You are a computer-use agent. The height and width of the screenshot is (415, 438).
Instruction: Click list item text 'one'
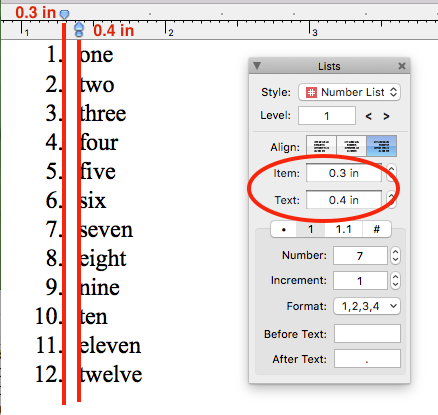[x=97, y=55]
